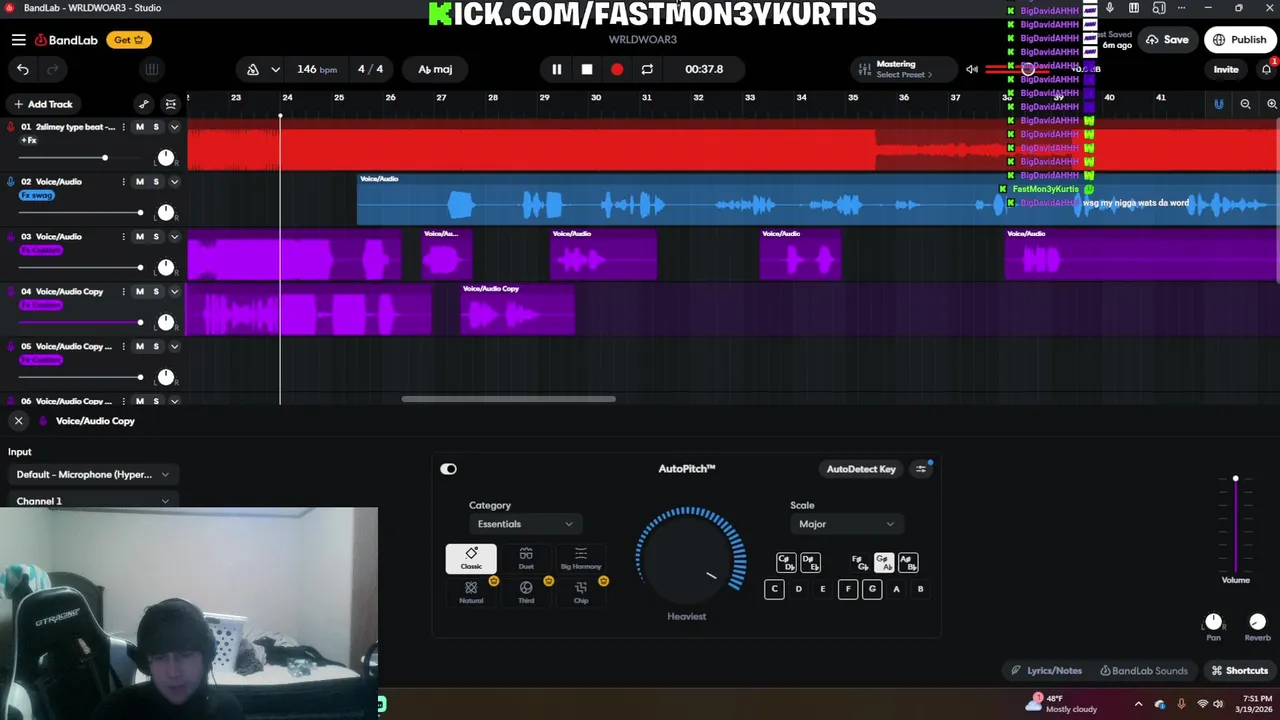1280x720 pixels.
Task: Select the Big Harmony AutoPitch preset
Action: 581,559
